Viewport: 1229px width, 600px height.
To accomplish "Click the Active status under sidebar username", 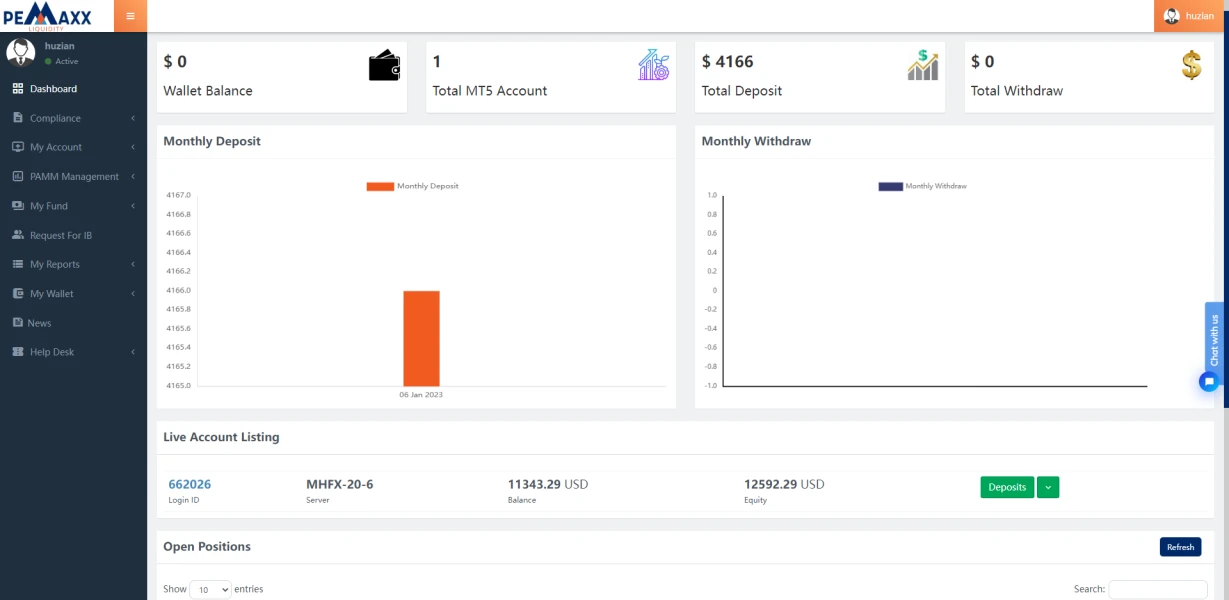I will tap(62, 61).
